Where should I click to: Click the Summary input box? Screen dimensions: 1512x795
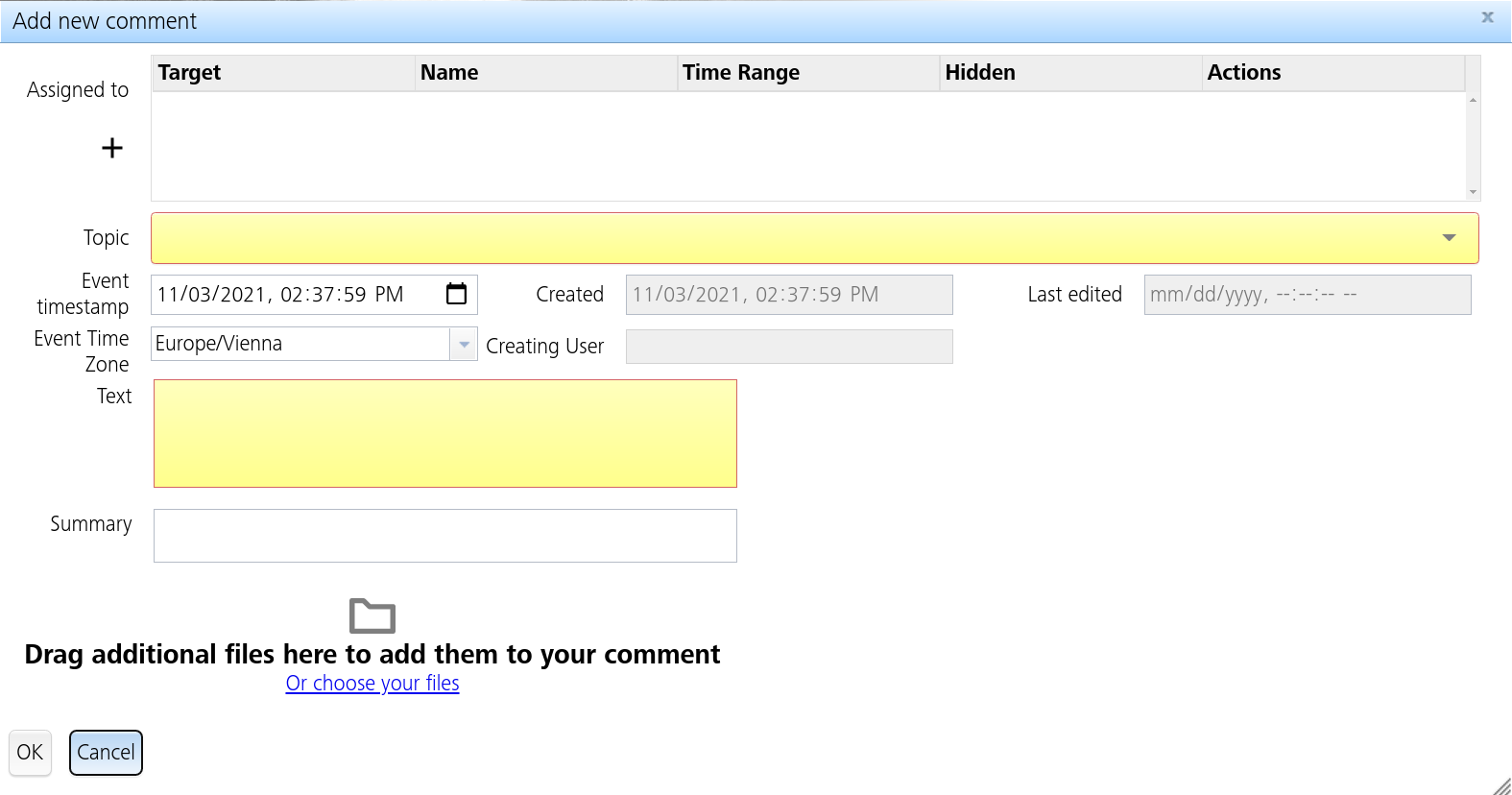(445, 536)
